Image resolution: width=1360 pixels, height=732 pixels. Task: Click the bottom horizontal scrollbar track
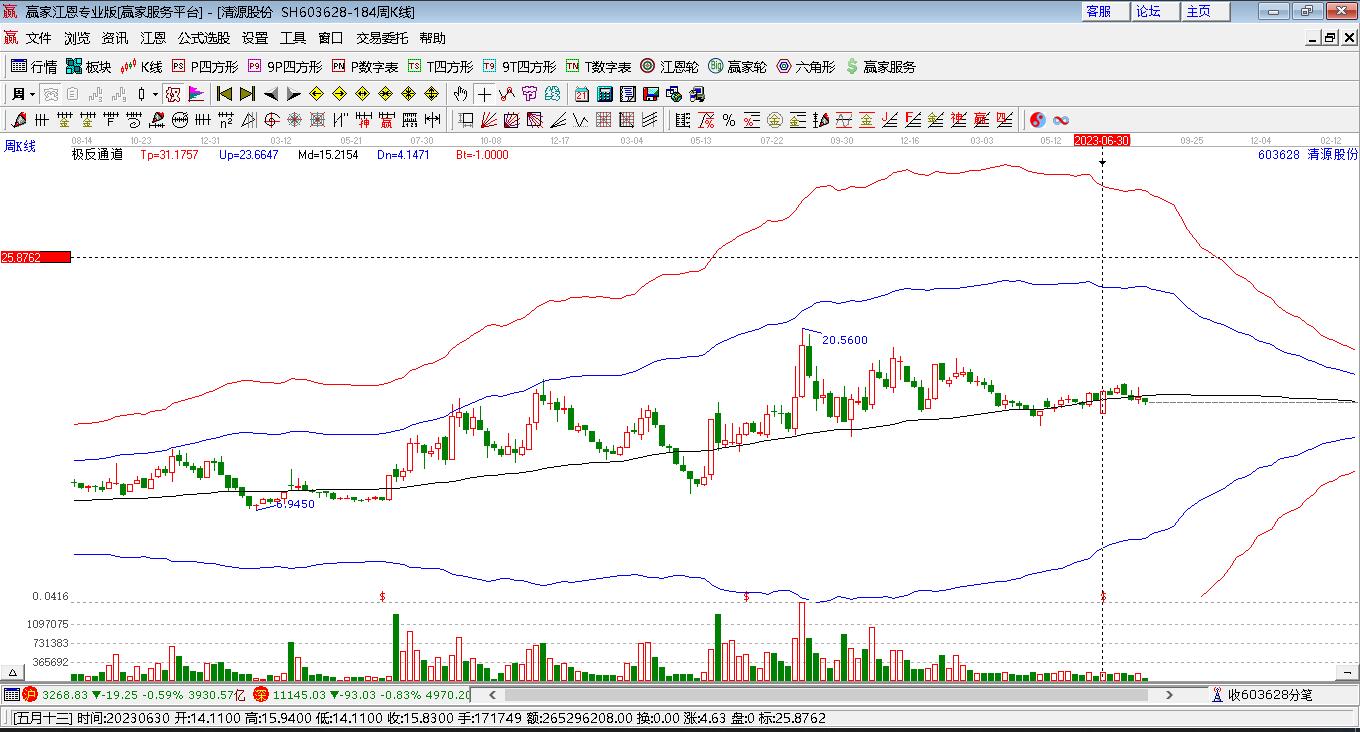[x=830, y=694]
